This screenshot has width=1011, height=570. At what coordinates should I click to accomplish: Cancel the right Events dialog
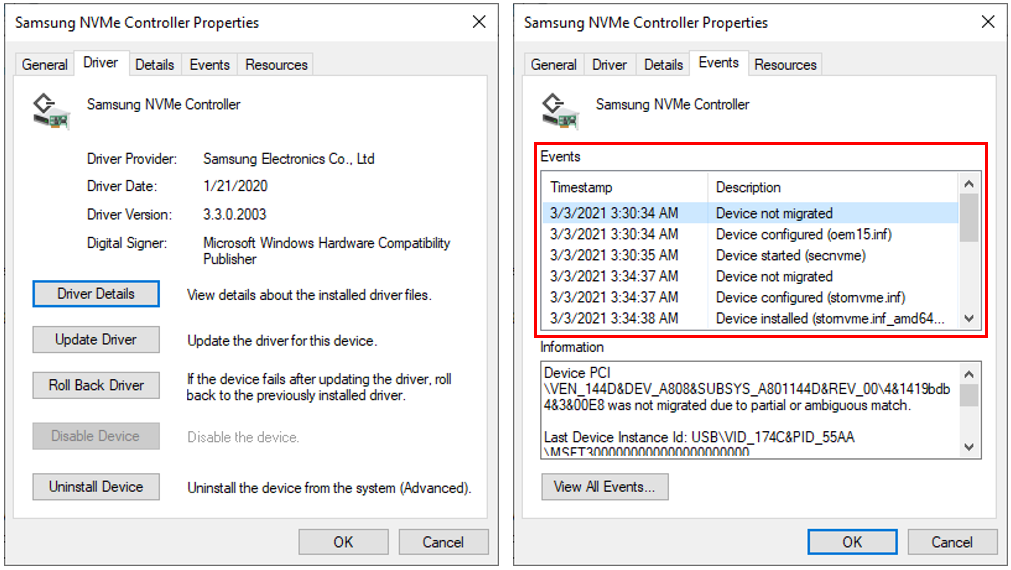pyautogui.click(x=952, y=542)
